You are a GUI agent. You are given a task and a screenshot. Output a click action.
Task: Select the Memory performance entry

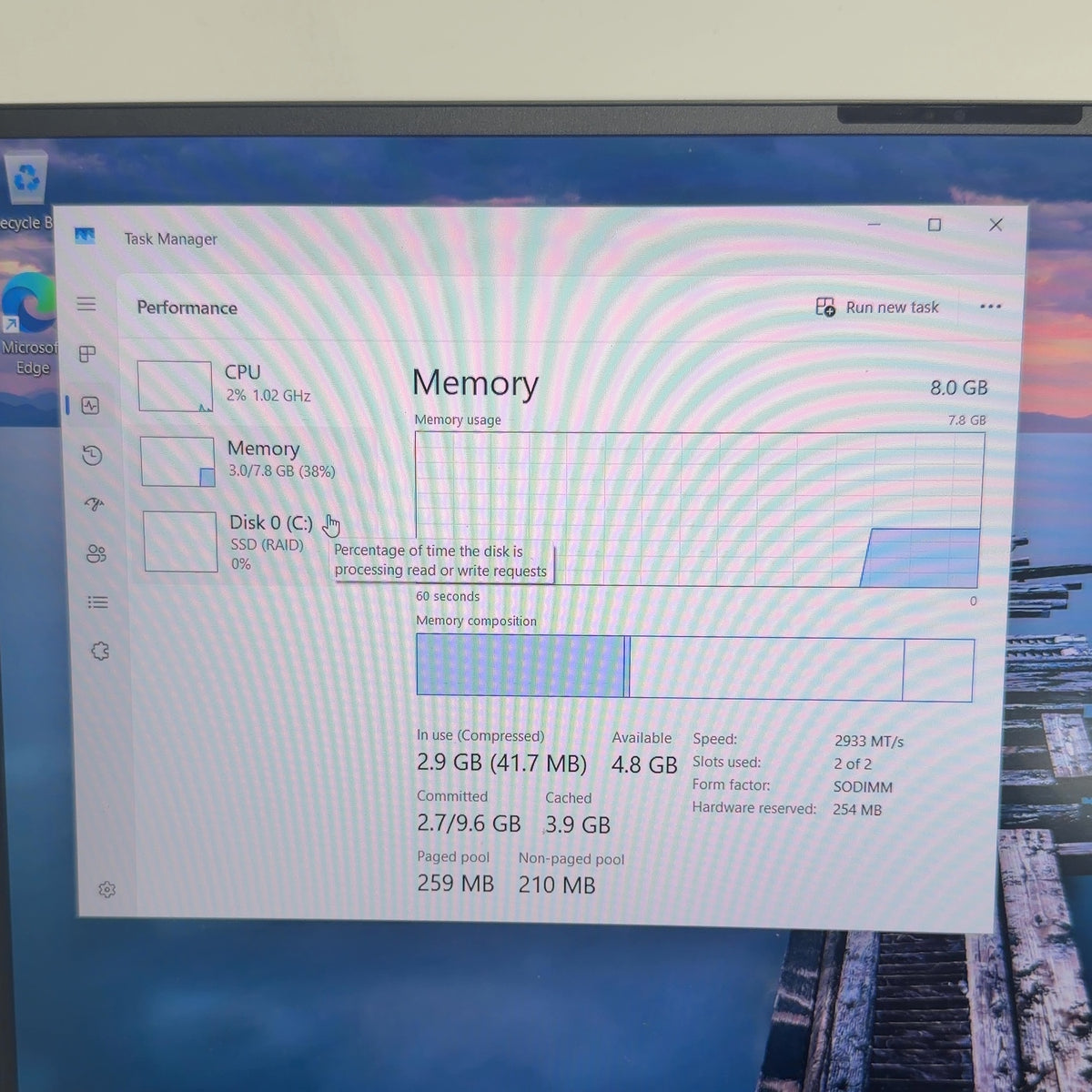(x=266, y=460)
